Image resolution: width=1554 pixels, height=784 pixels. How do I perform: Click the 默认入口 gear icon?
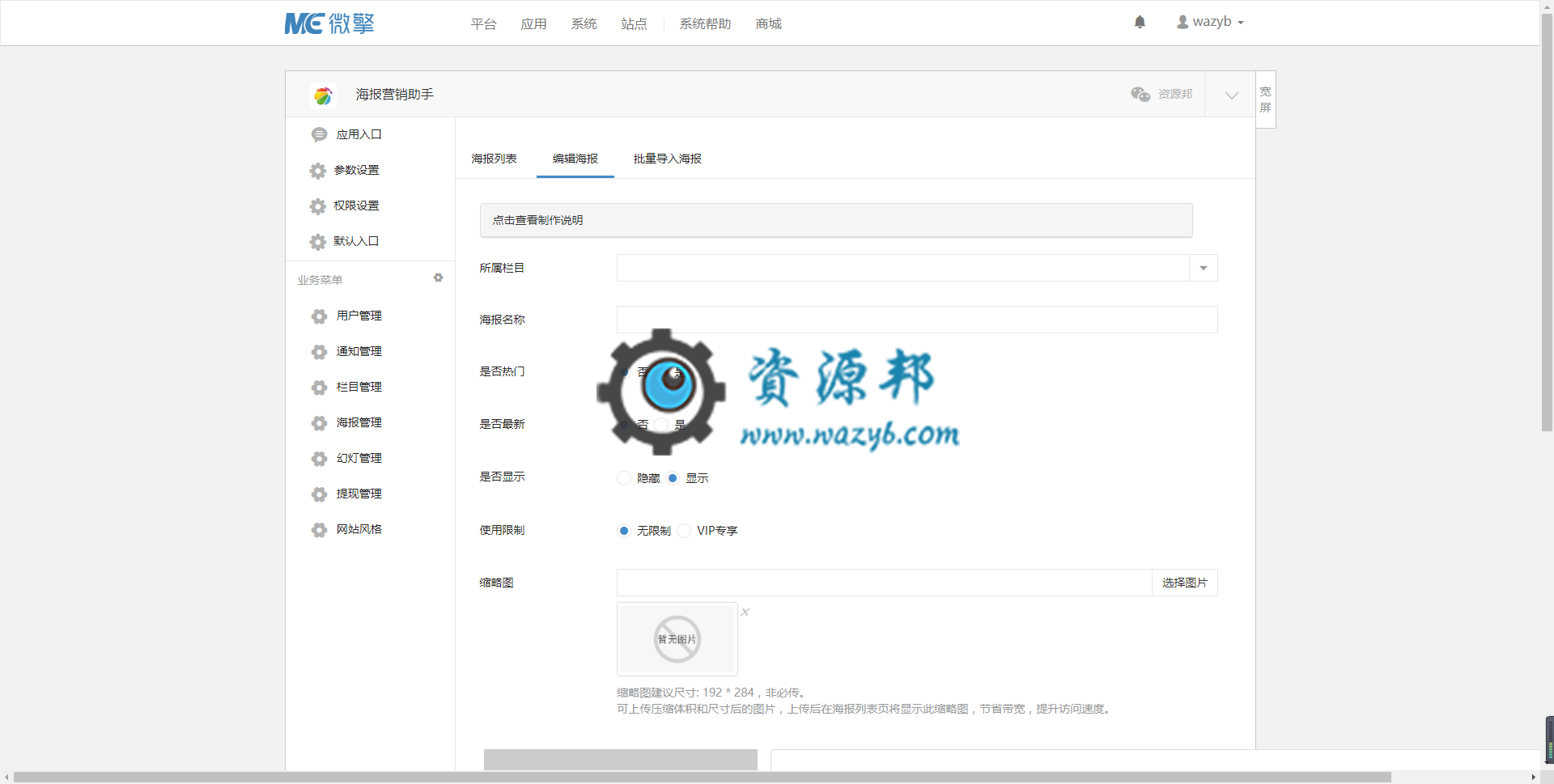coord(318,242)
